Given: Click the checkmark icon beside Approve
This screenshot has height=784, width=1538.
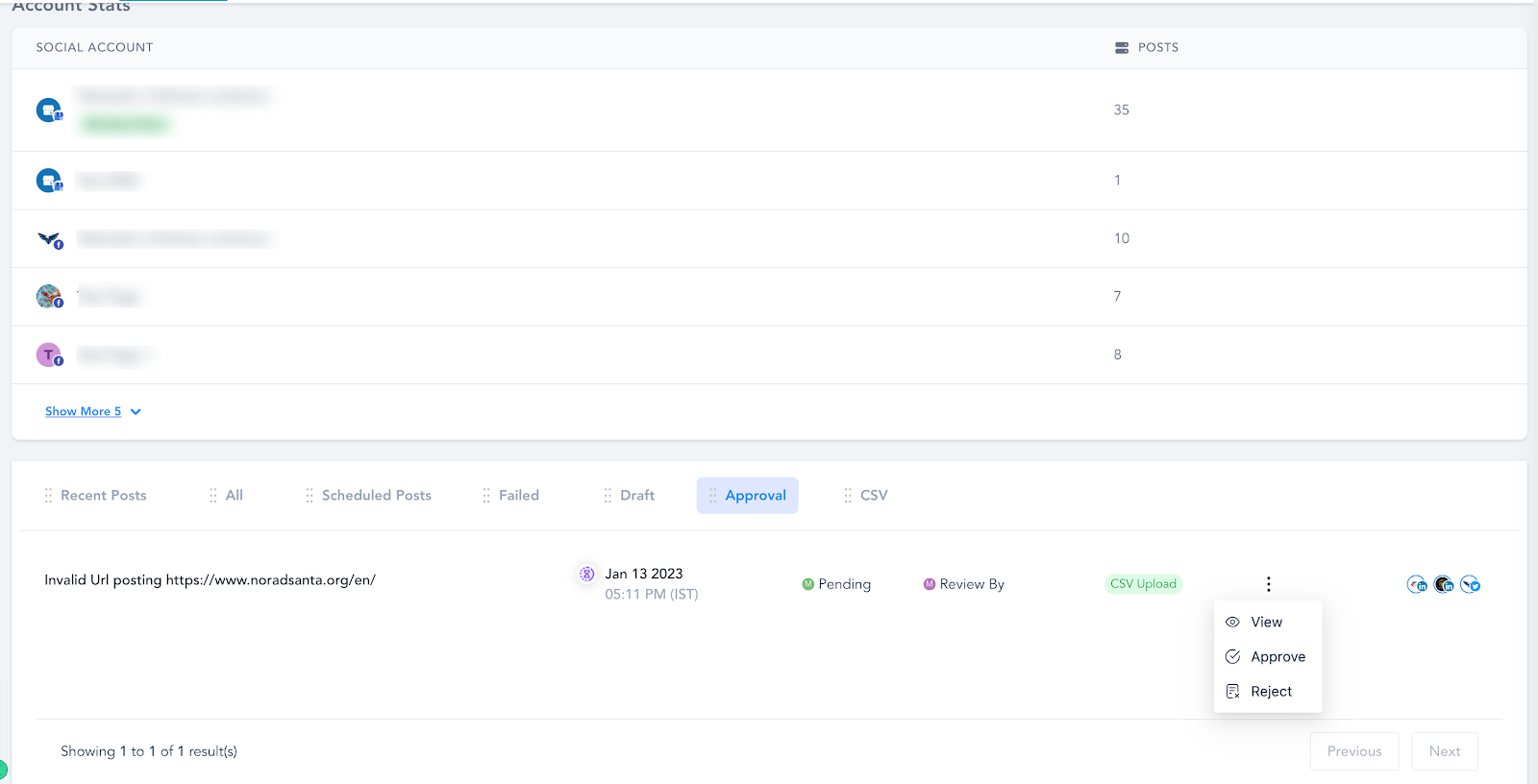Looking at the screenshot, I should point(1232,657).
